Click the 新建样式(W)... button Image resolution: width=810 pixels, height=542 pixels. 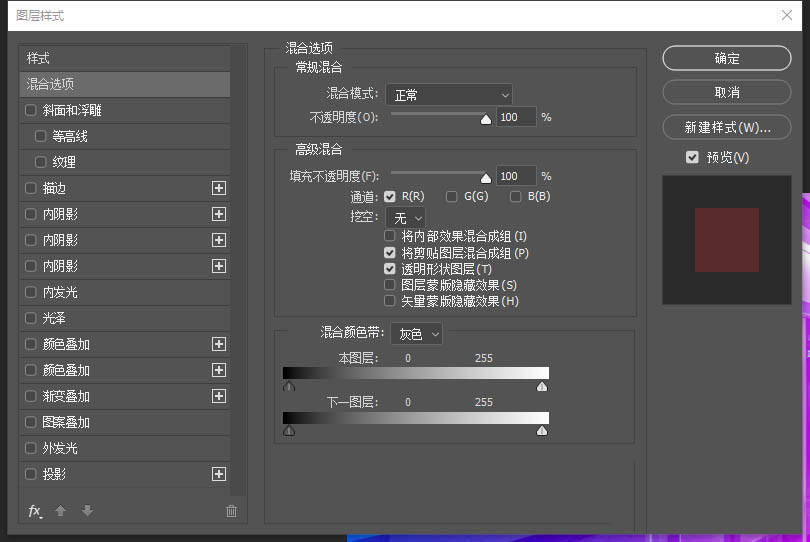(x=727, y=127)
